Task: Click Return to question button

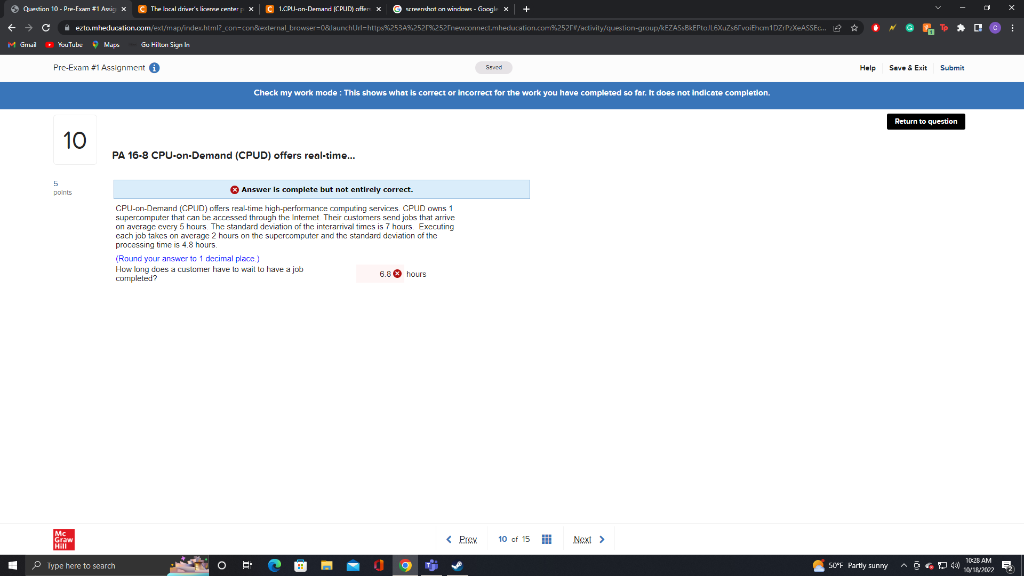Action: tap(925, 121)
